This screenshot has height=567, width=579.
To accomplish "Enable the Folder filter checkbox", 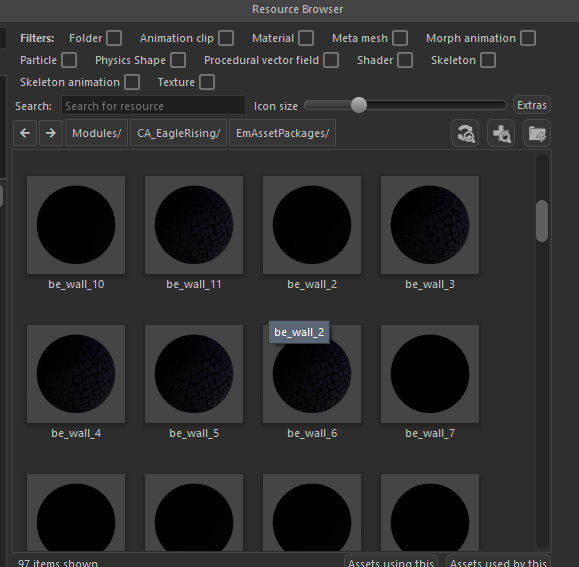I will point(114,38).
